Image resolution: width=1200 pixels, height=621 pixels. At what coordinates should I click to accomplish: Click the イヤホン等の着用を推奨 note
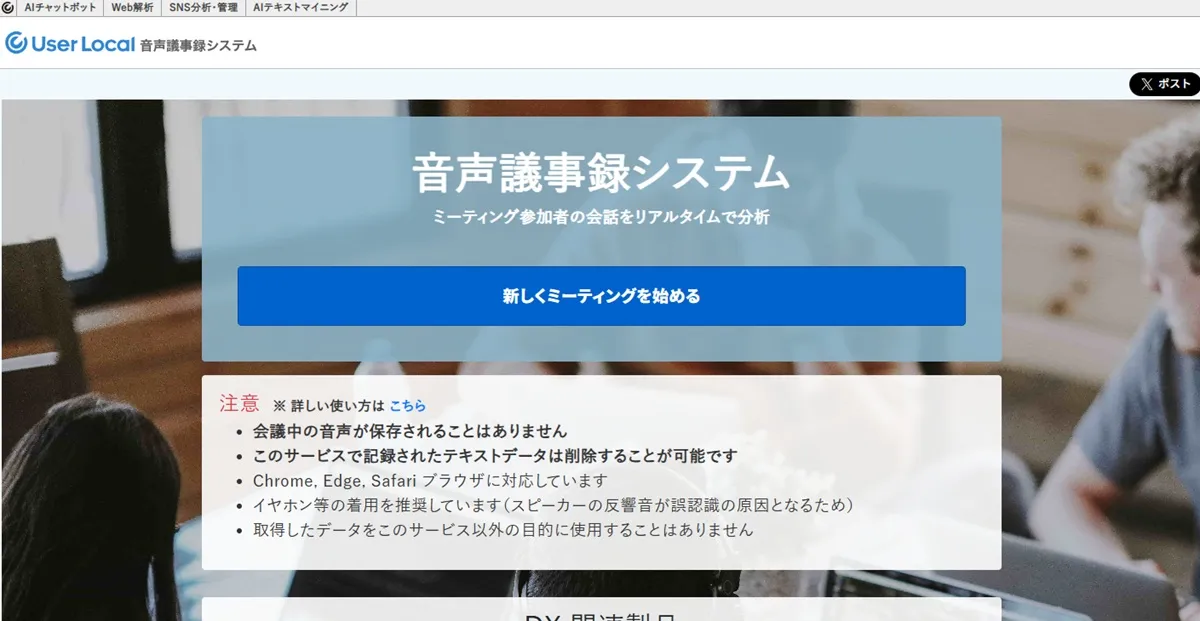(x=553, y=505)
